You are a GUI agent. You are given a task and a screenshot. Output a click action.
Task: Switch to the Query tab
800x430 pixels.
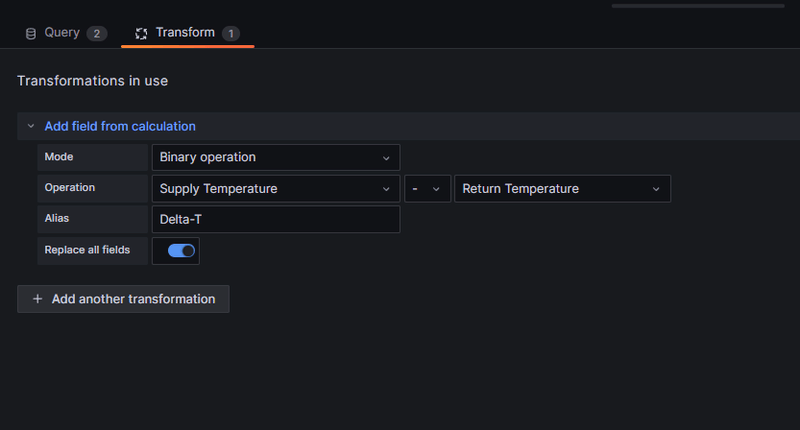point(61,33)
